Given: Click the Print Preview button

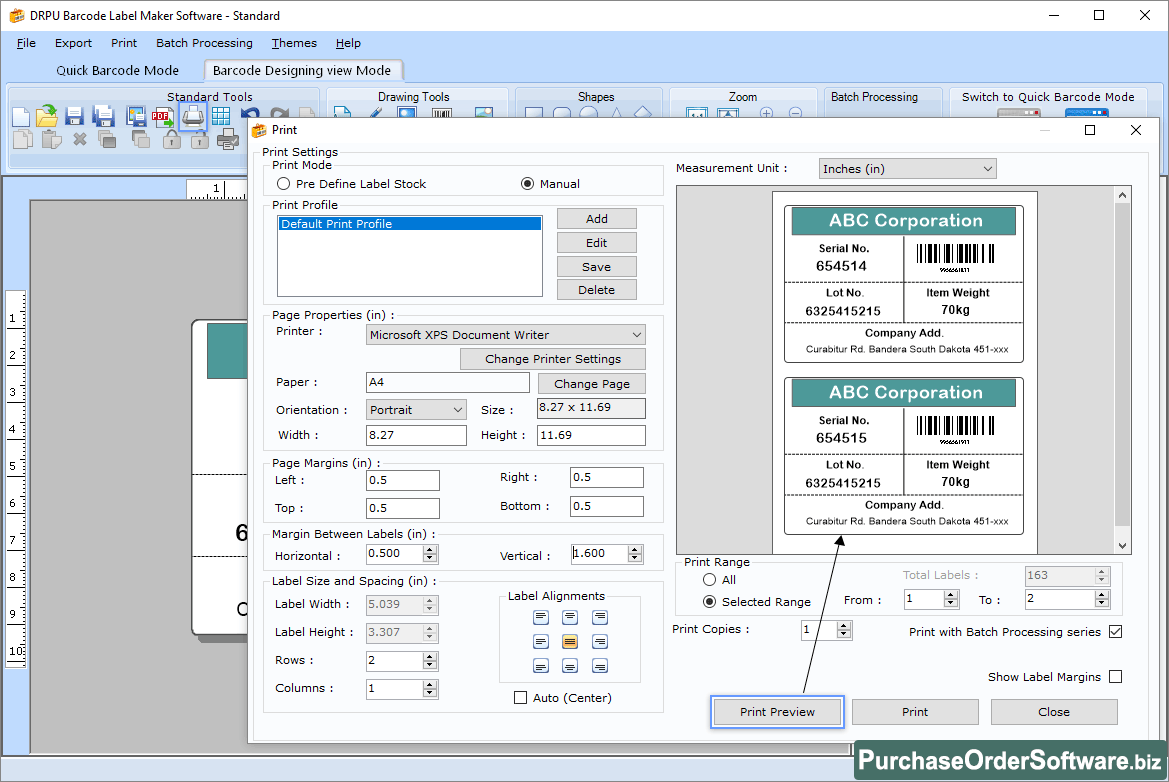Looking at the screenshot, I should coord(777,711).
